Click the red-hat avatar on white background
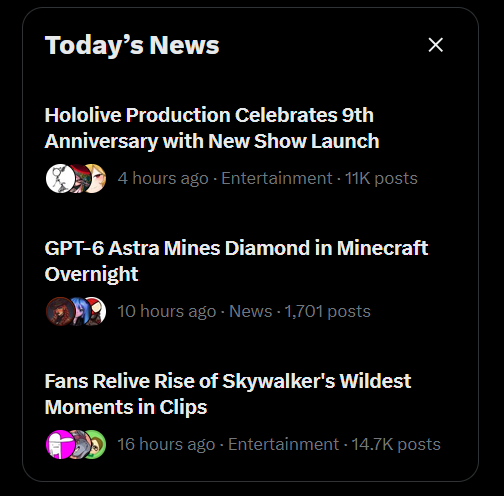Screen dimensions: 504x496 [98, 311]
